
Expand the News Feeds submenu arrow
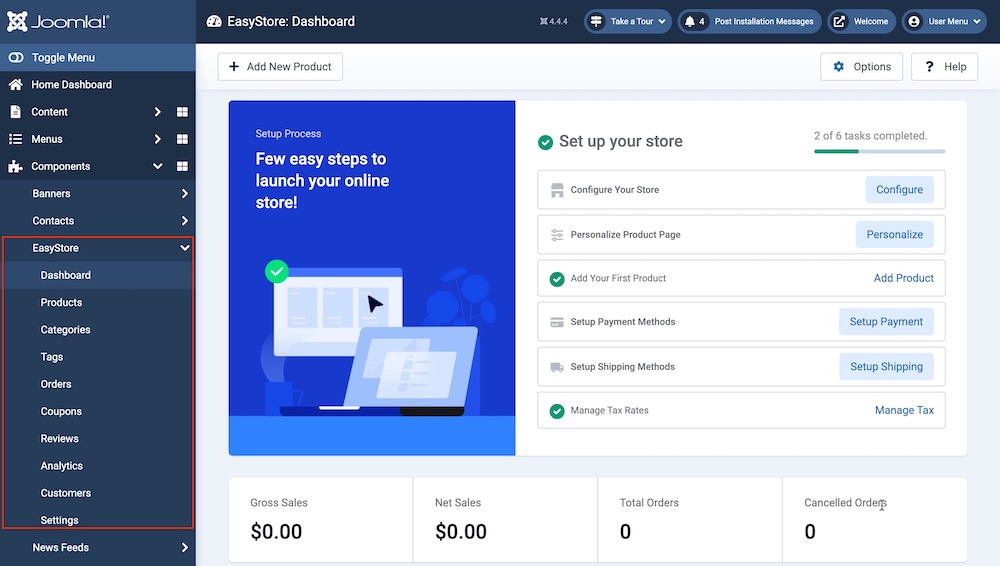tap(184, 547)
